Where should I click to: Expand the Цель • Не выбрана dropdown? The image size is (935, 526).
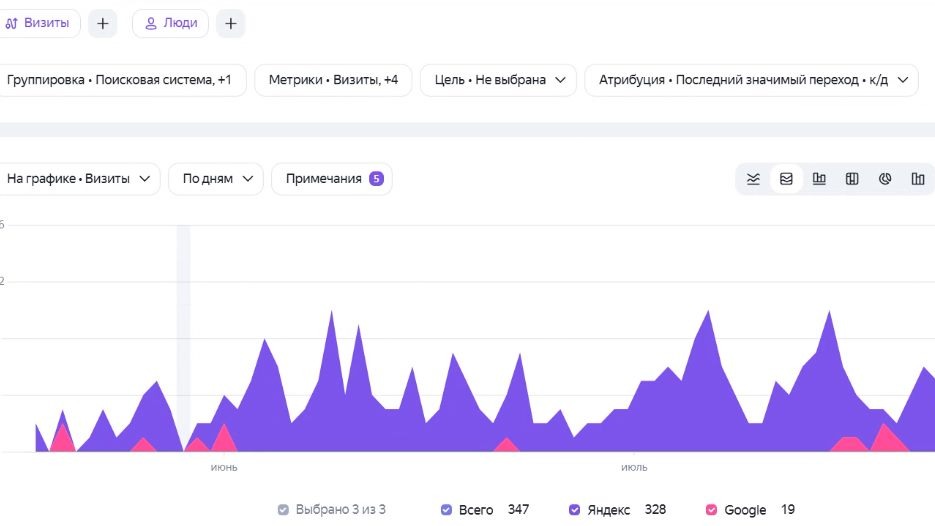pyautogui.click(x=499, y=80)
